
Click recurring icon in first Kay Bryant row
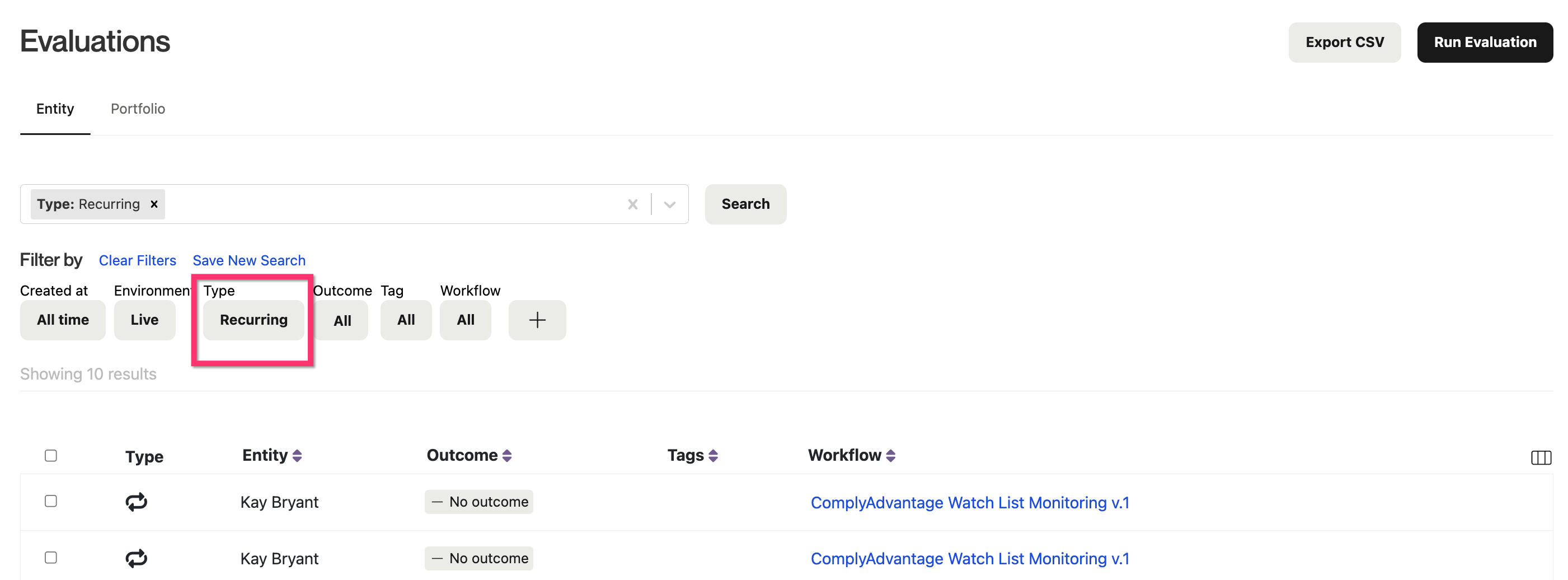(137, 502)
